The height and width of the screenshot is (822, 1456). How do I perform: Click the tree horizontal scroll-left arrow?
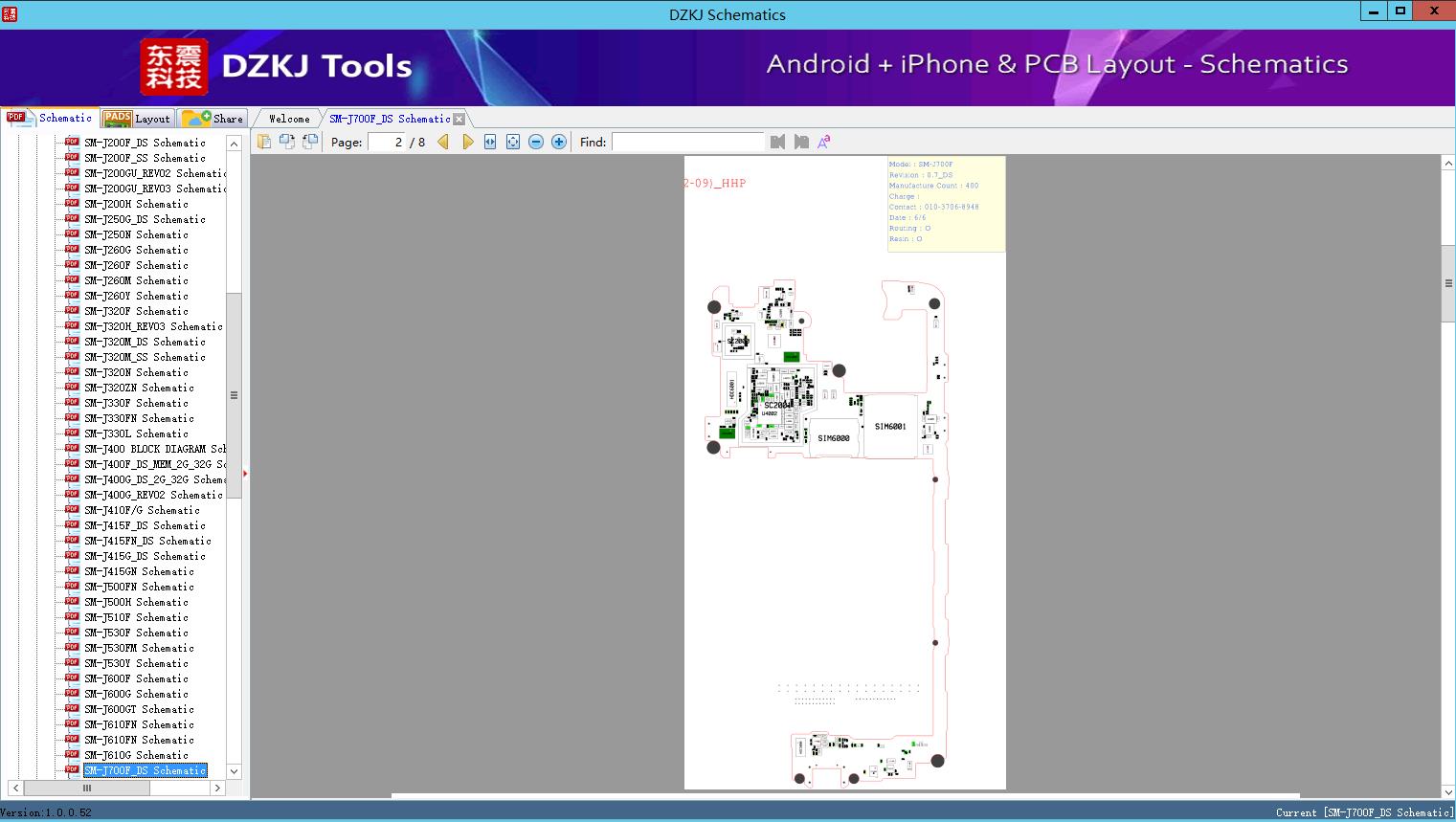[x=15, y=788]
